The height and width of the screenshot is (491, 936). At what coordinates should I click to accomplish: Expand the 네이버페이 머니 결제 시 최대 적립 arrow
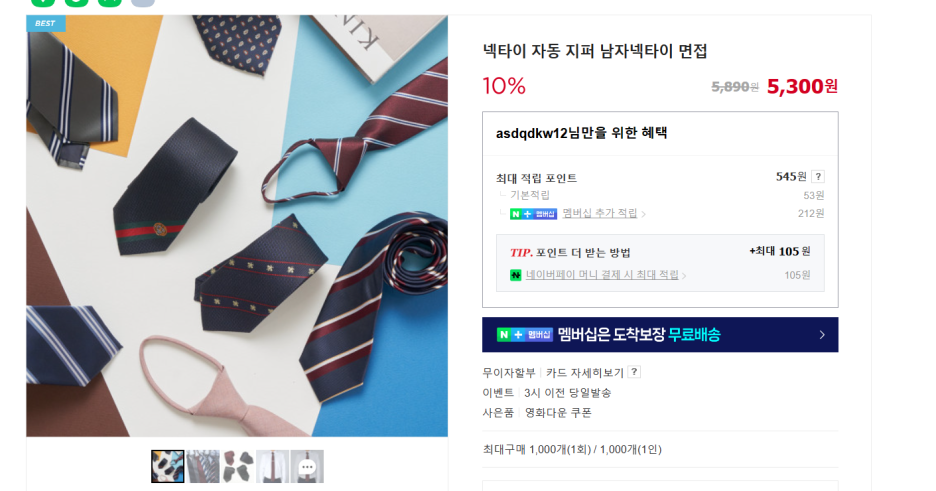click(684, 276)
